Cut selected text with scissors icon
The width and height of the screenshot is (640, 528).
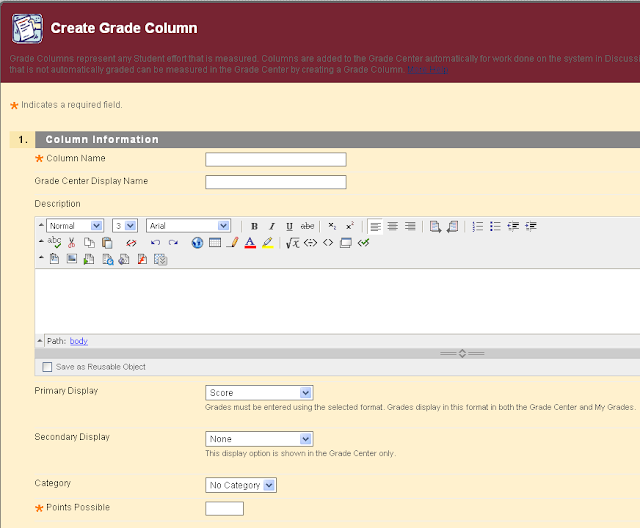point(71,243)
